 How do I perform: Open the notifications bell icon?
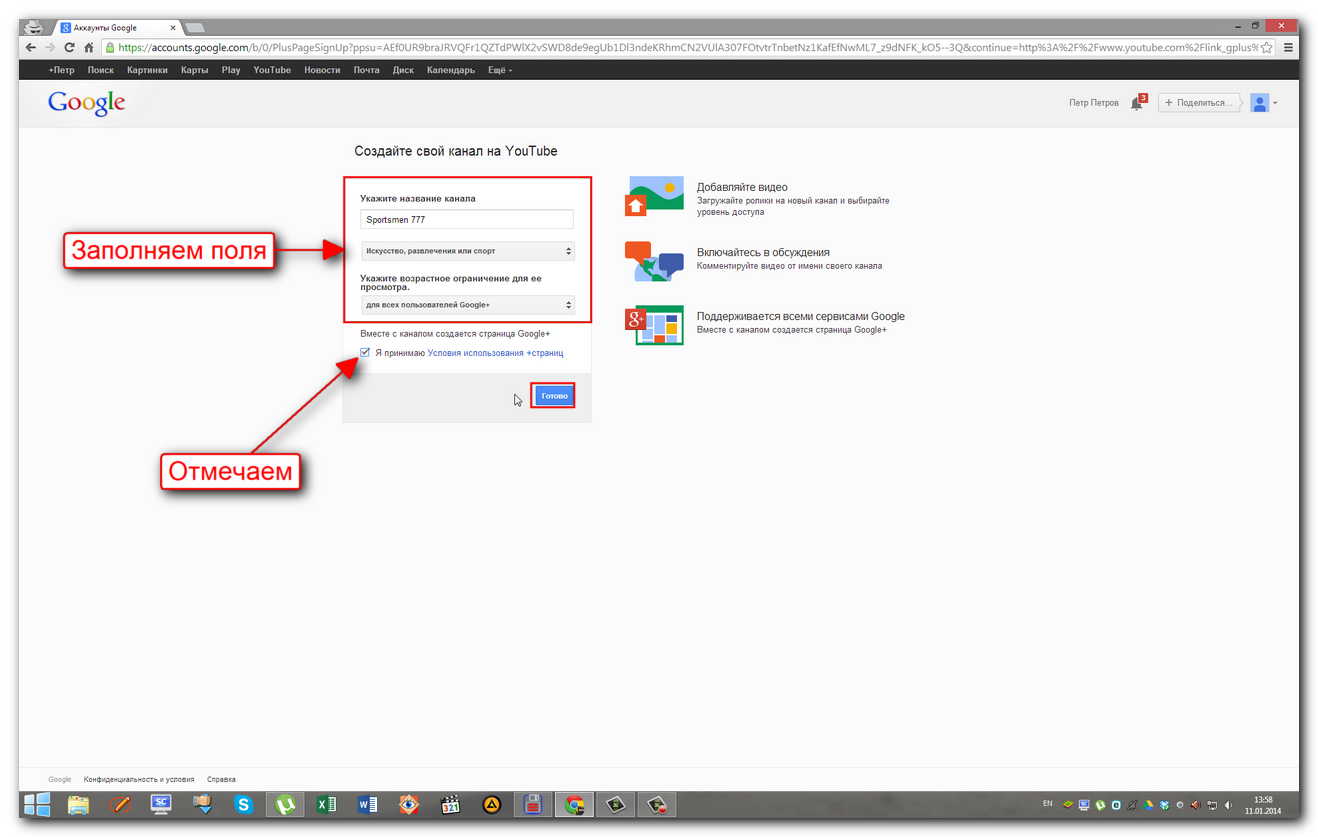pos(1137,102)
